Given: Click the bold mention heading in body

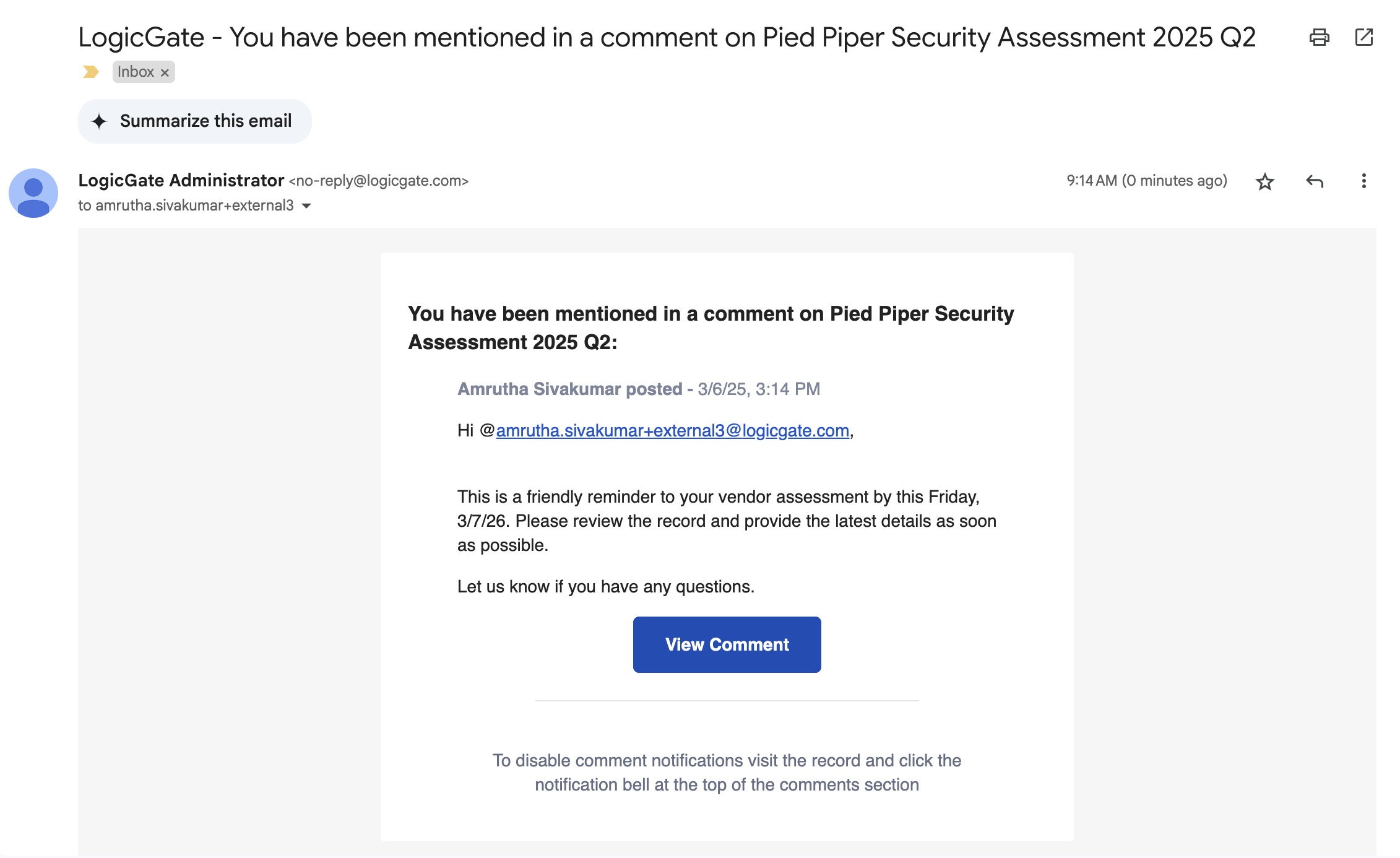Looking at the screenshot, I should [x=711, y=327].
